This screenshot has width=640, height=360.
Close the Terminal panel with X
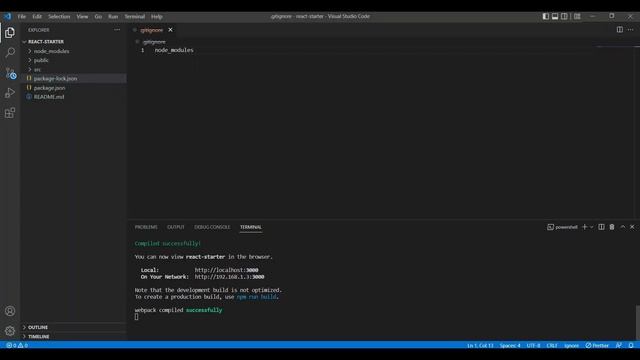tap(632, 227)
